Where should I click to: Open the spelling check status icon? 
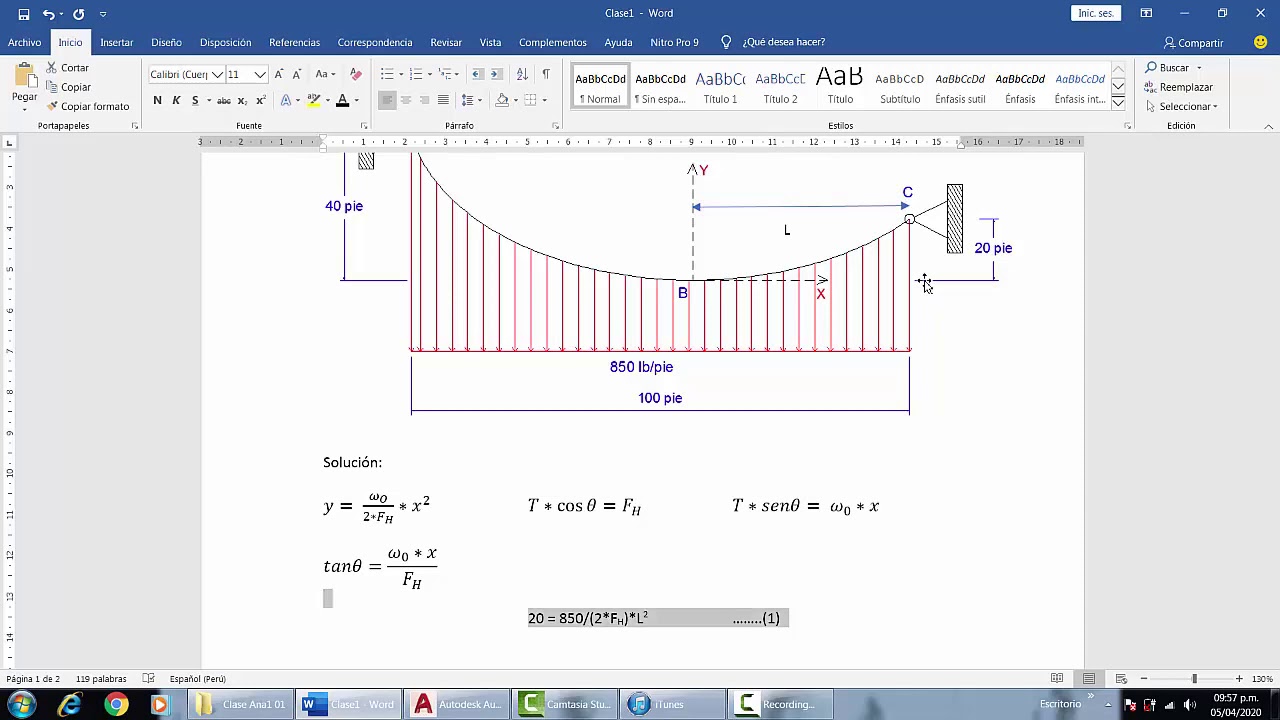pyautogui.click(x=149, y=679)
